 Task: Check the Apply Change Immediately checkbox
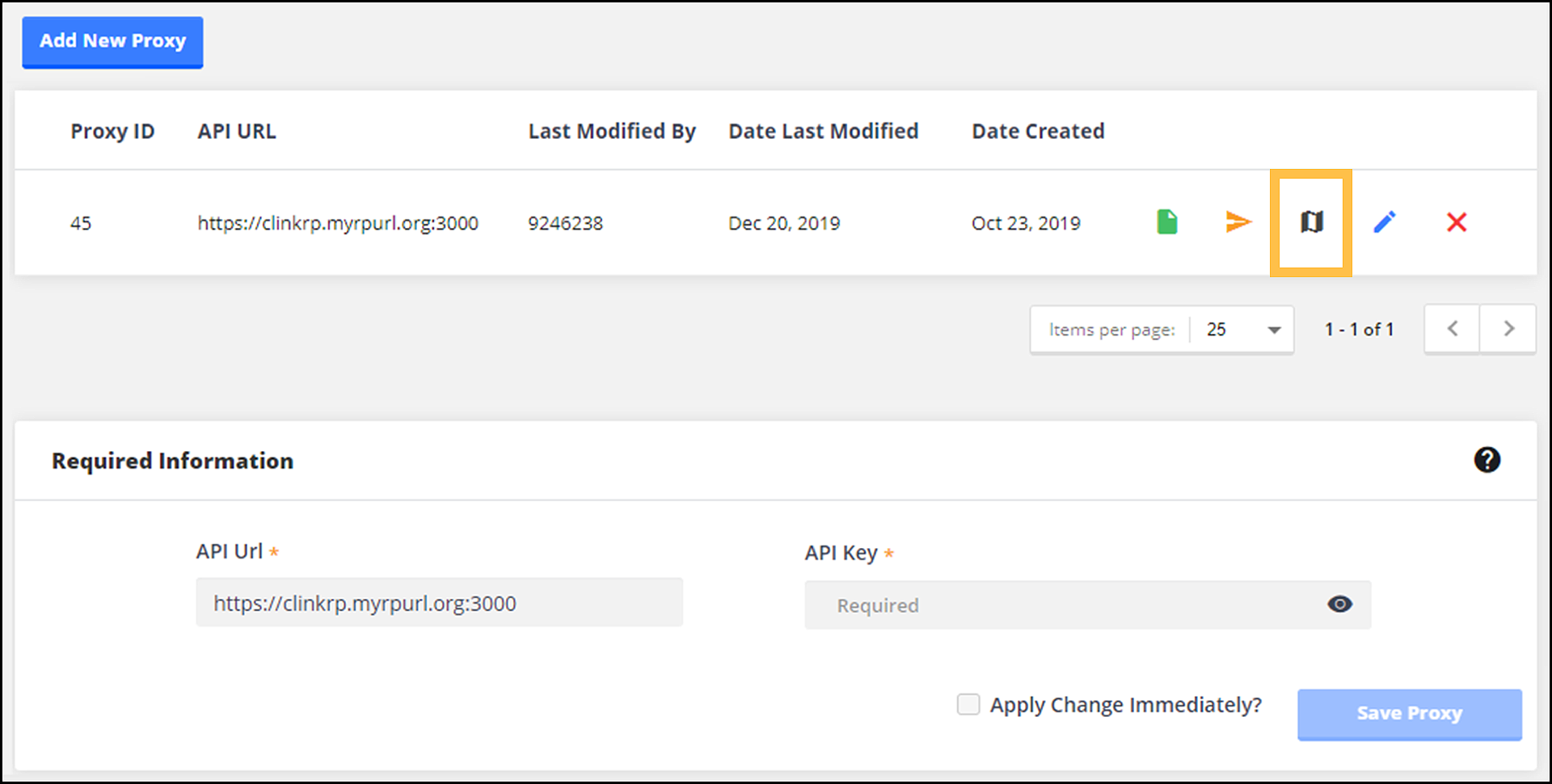[968, 704]
